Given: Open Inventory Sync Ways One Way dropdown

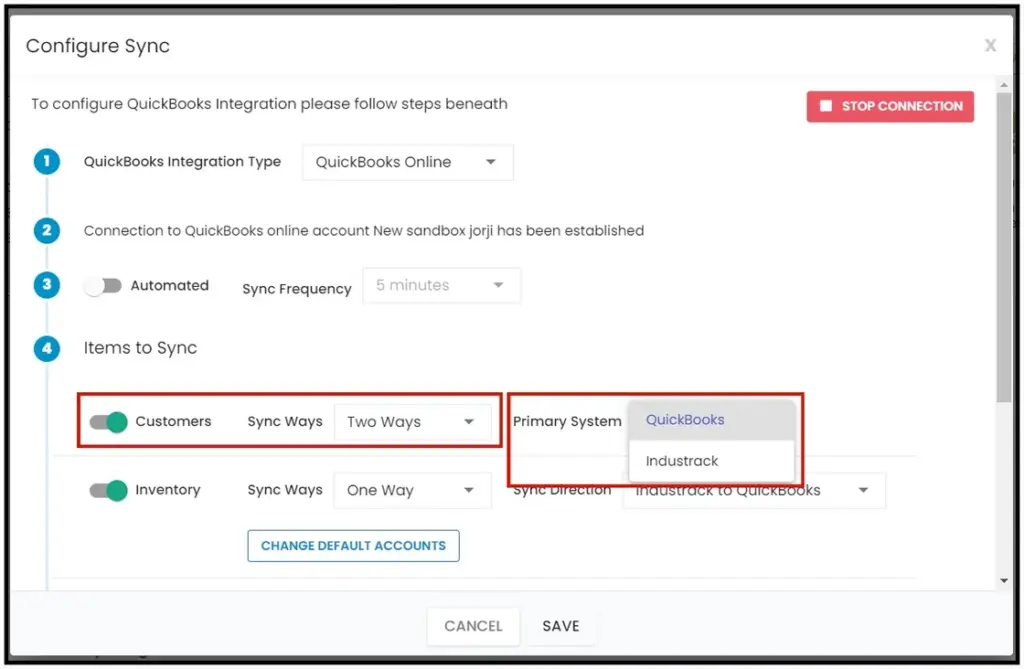Looking at the screenshot, I should (412, 490).
